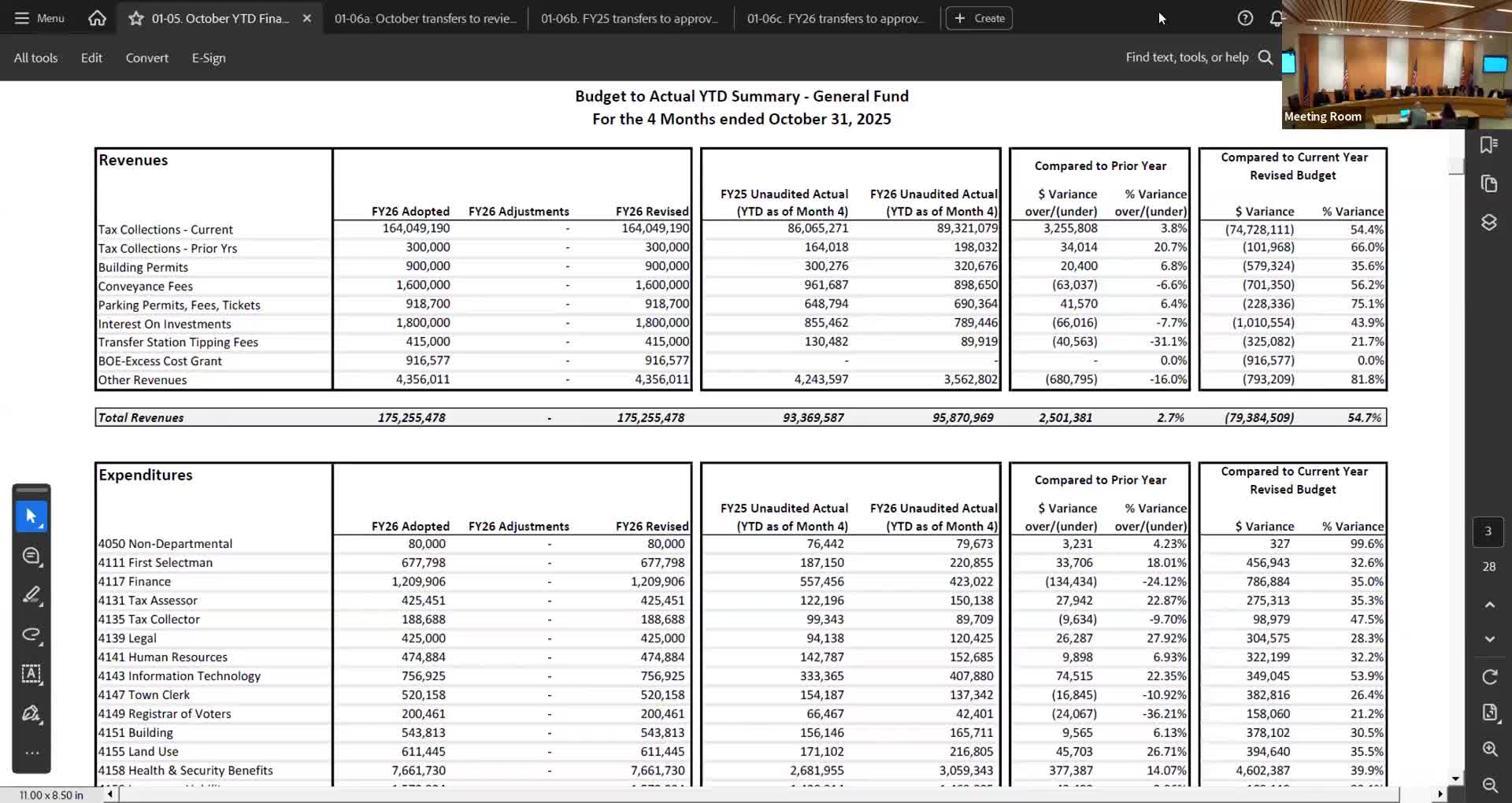Jump to previous page with up chevron
This screenshot has height=803, width=1512.
1489,605
